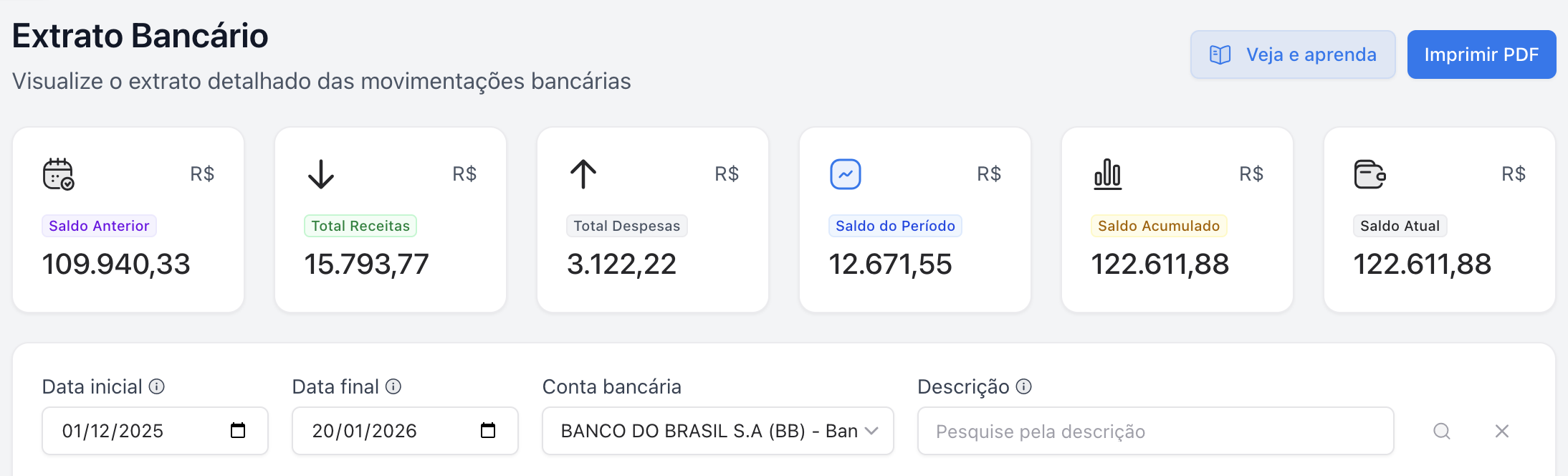Click the up arrow icon for Total Despesas
The image size is (1568, 476).
tap(583, 174)
